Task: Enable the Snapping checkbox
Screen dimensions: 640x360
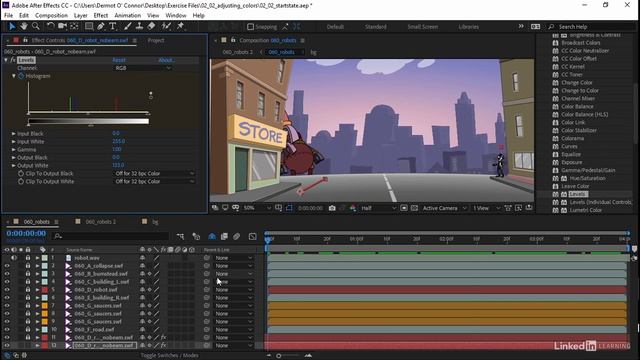Action: (251, 27)
